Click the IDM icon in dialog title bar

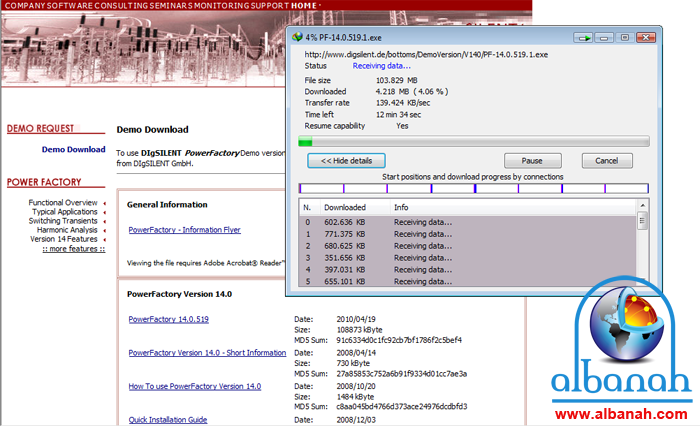tap(296, 37)
